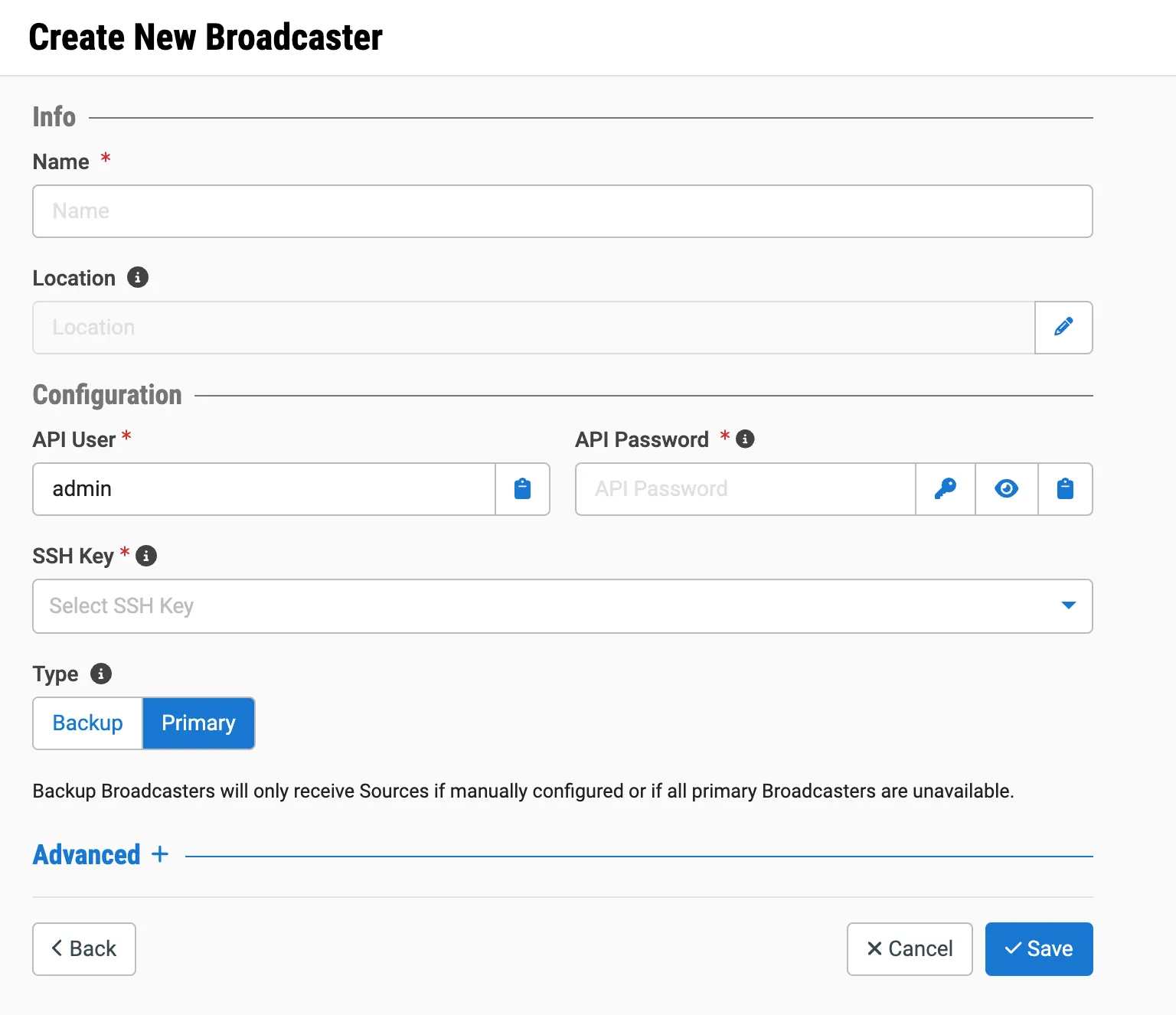1176x1015 pixels.
Task: Show info tooltip for Location
Action: point(138,277)
